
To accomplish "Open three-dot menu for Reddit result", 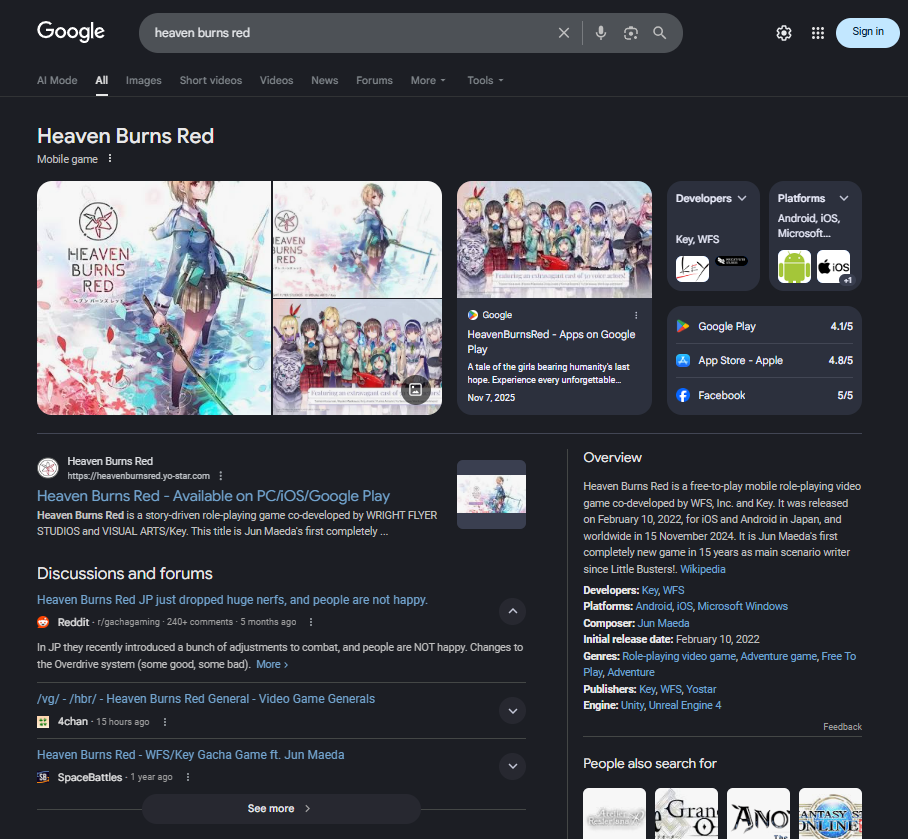I will point(311,622).
